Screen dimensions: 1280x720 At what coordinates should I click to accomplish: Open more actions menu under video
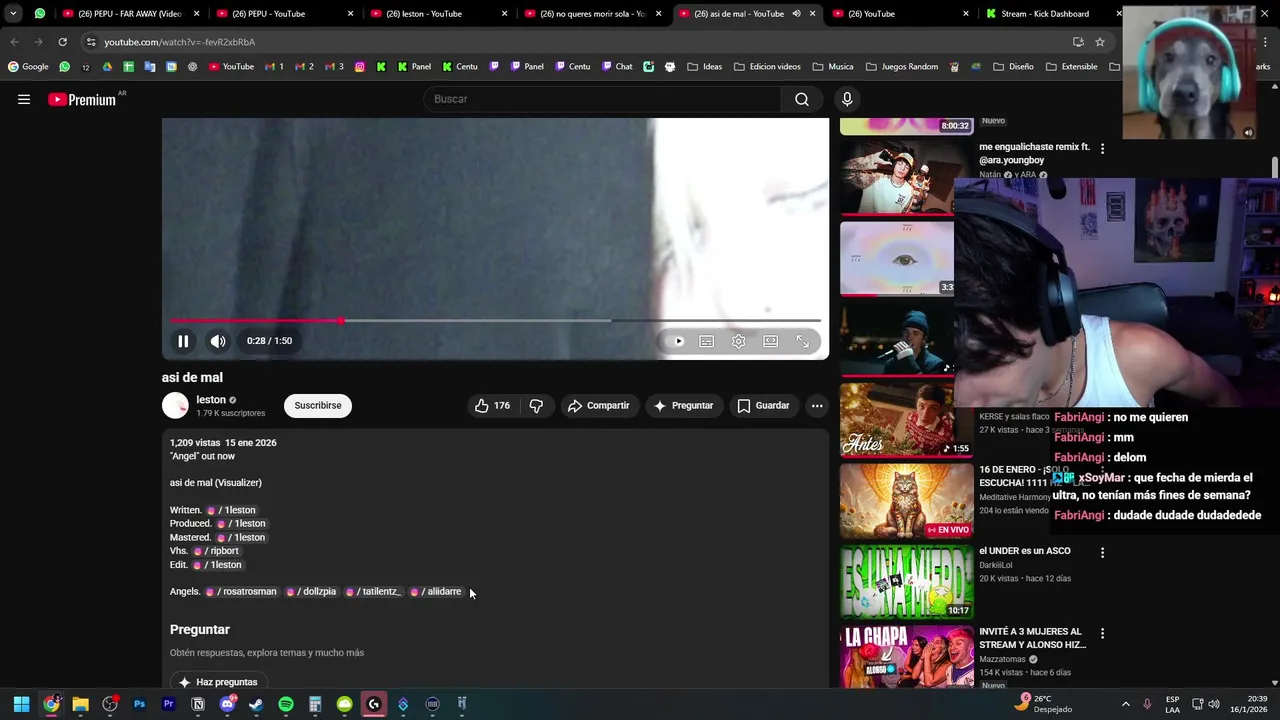pyautogui.click(x=817, y=406)
